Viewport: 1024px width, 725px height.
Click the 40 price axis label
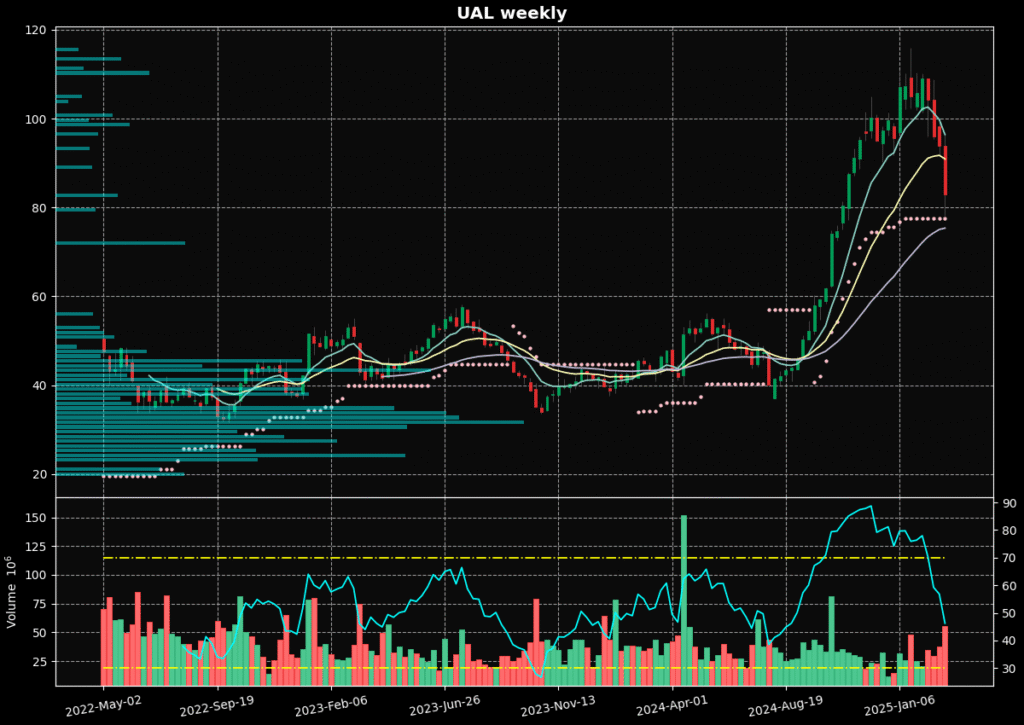pos(40,386)
